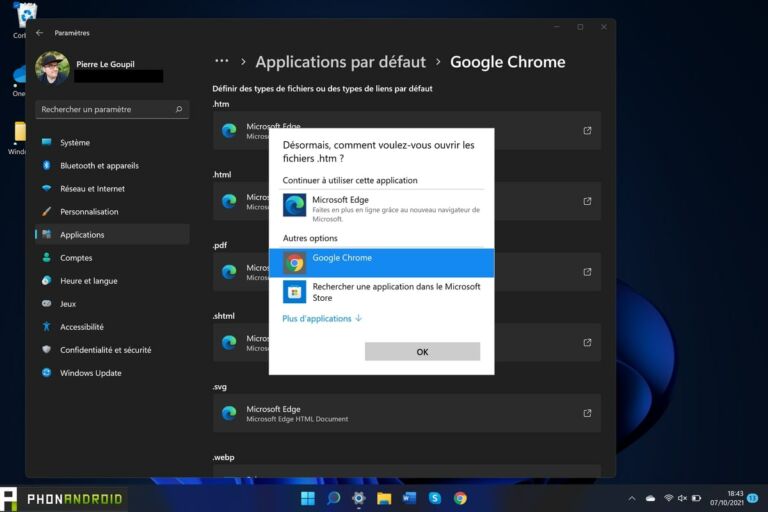Viewport: 768px width, 512px height.
Task: Open the Windows Start button
Action: 308,498
